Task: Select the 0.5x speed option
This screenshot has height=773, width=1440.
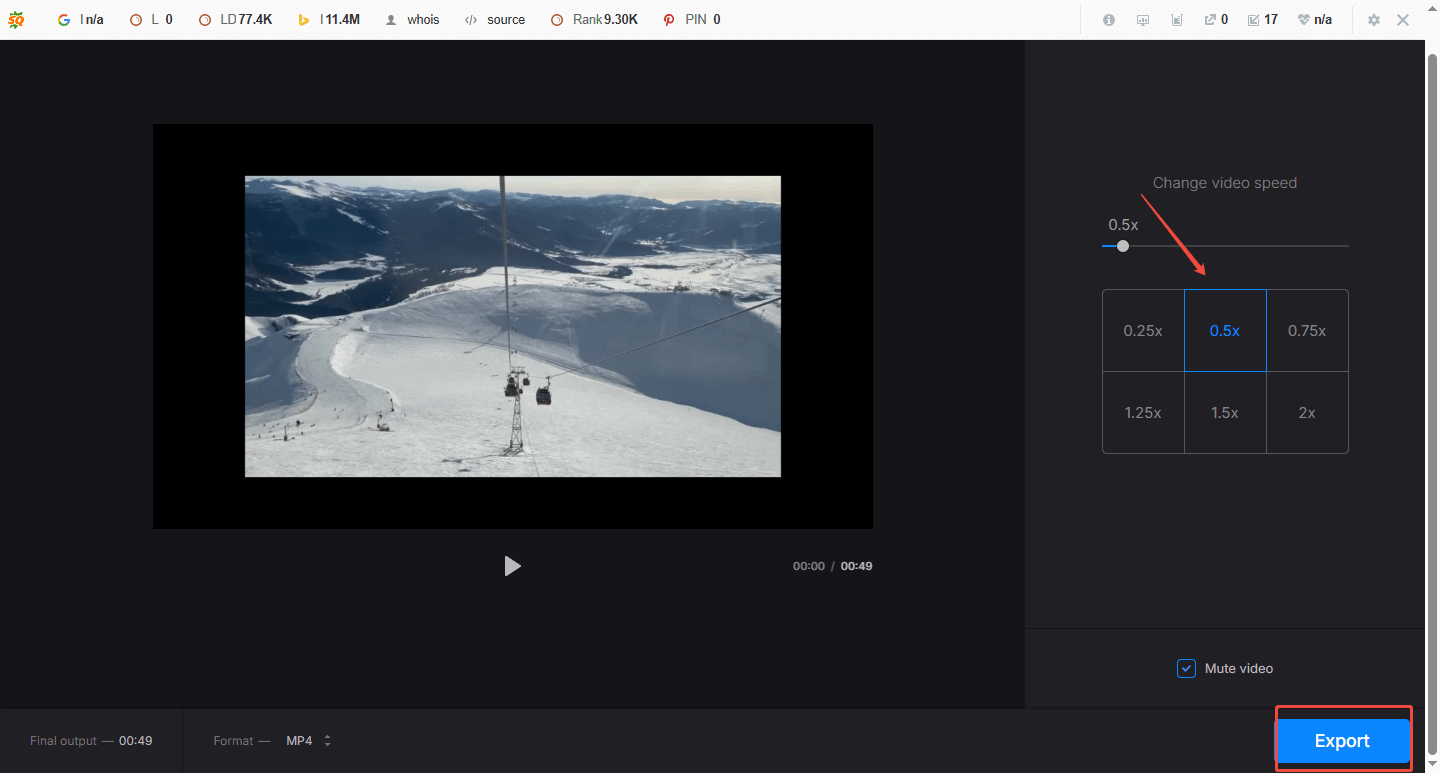Action: click(x=1225, y=331)
